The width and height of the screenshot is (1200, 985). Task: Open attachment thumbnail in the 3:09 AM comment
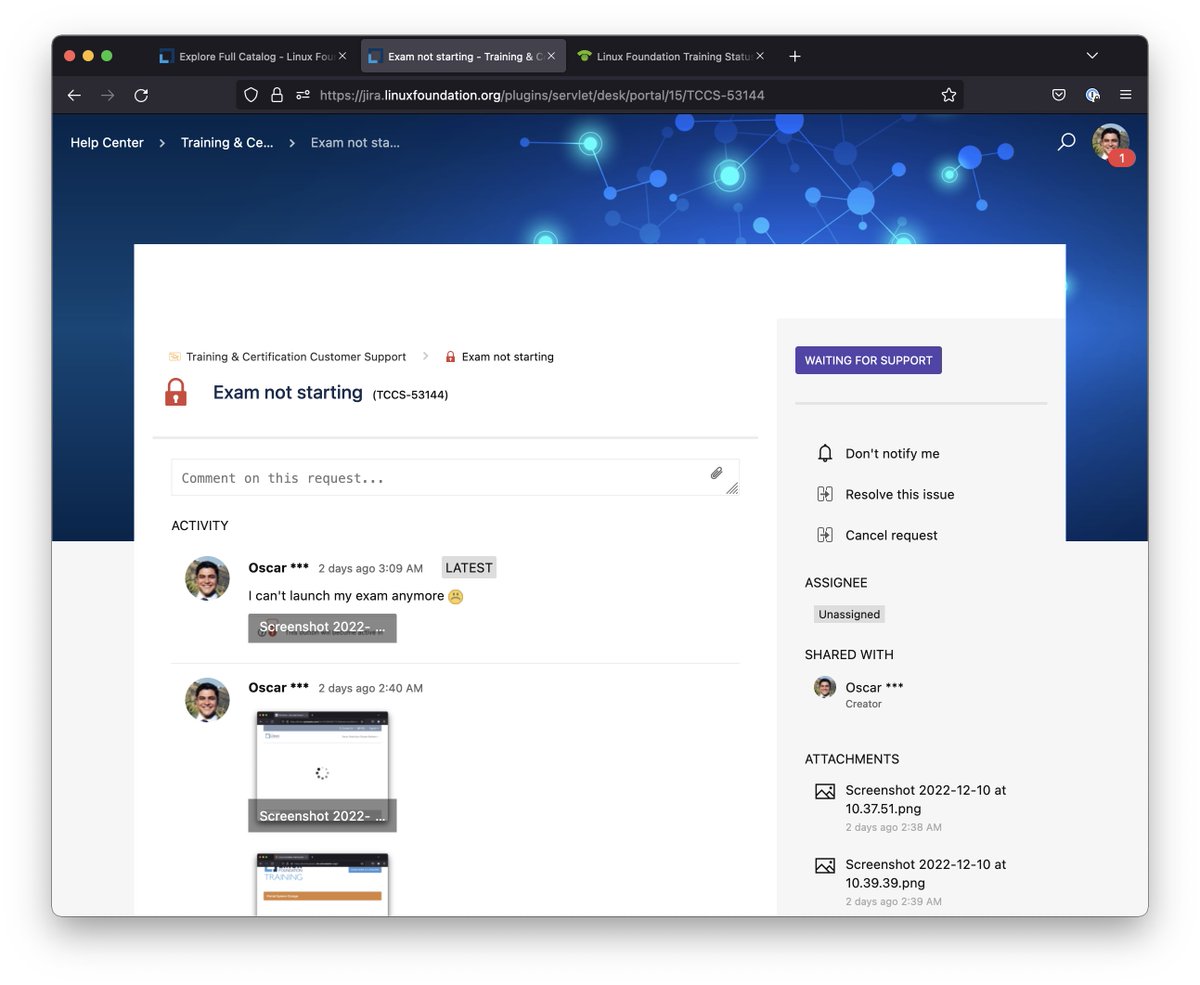click(322, 628)
